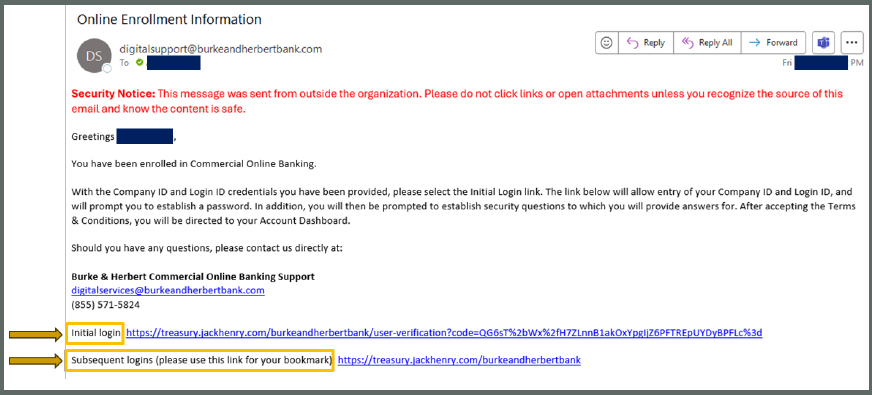Click the red Security Notice label
This screenshot has width=872, height=395.
pyautogui.click(x=113, y=94)
